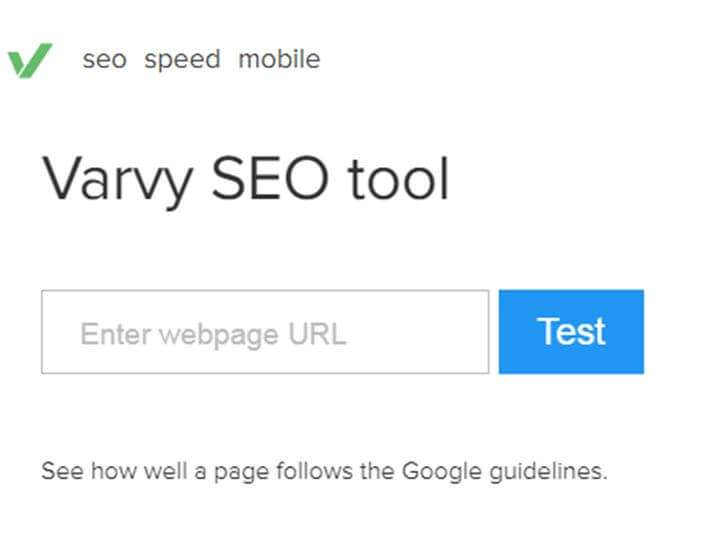Viewport: 707px width, 545px height.
Task: Place cursor in URL placeholder text
Action: tap(213, 333)
